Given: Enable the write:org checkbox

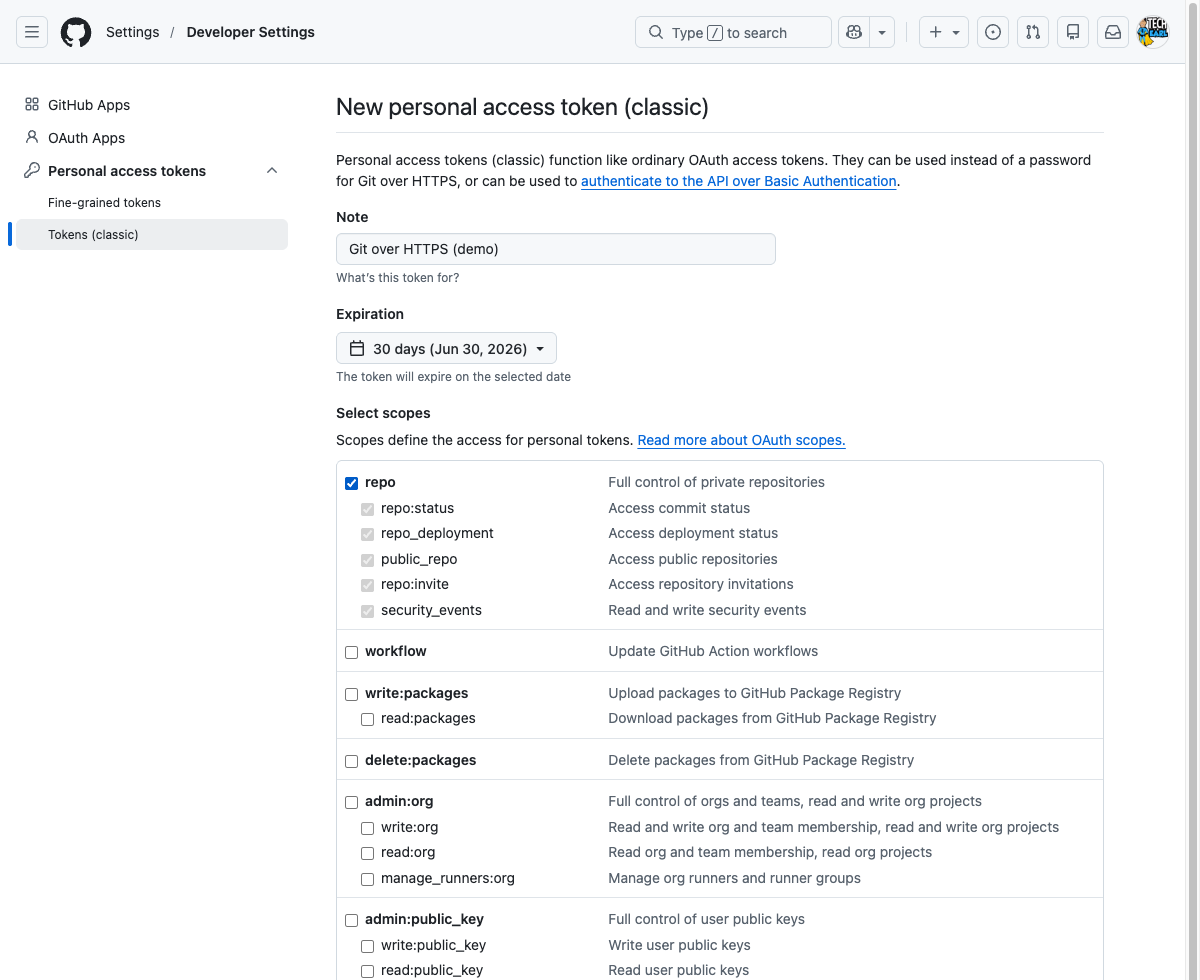Looking at the screenshot, I should (367, 828).
